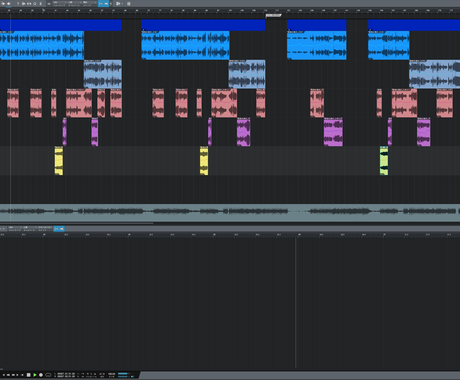The width and height of the screenshot is (460, 380).
Task: Select the second yellow clip
Action: (204, 161)
